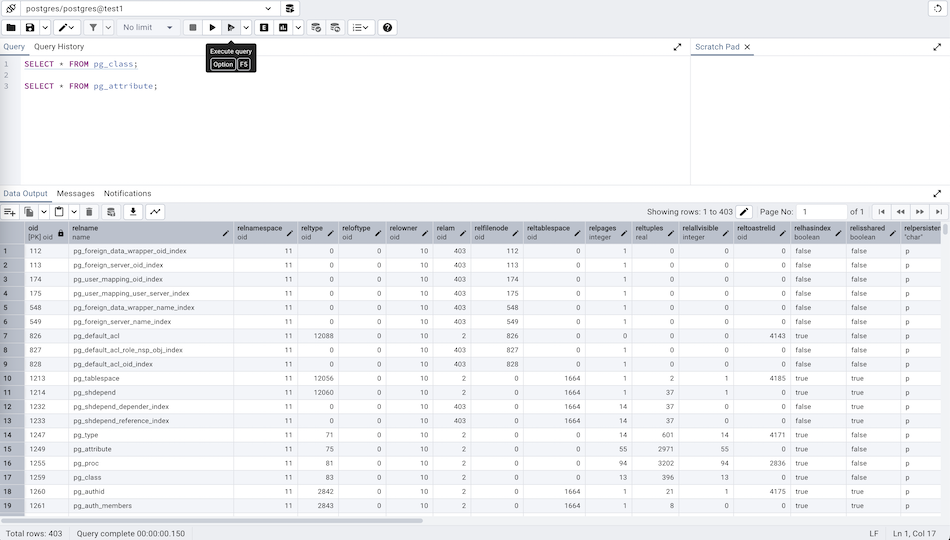Close the Scratch Pad panel
Screen dimensions: 950x540
click(x=747, y=47)
